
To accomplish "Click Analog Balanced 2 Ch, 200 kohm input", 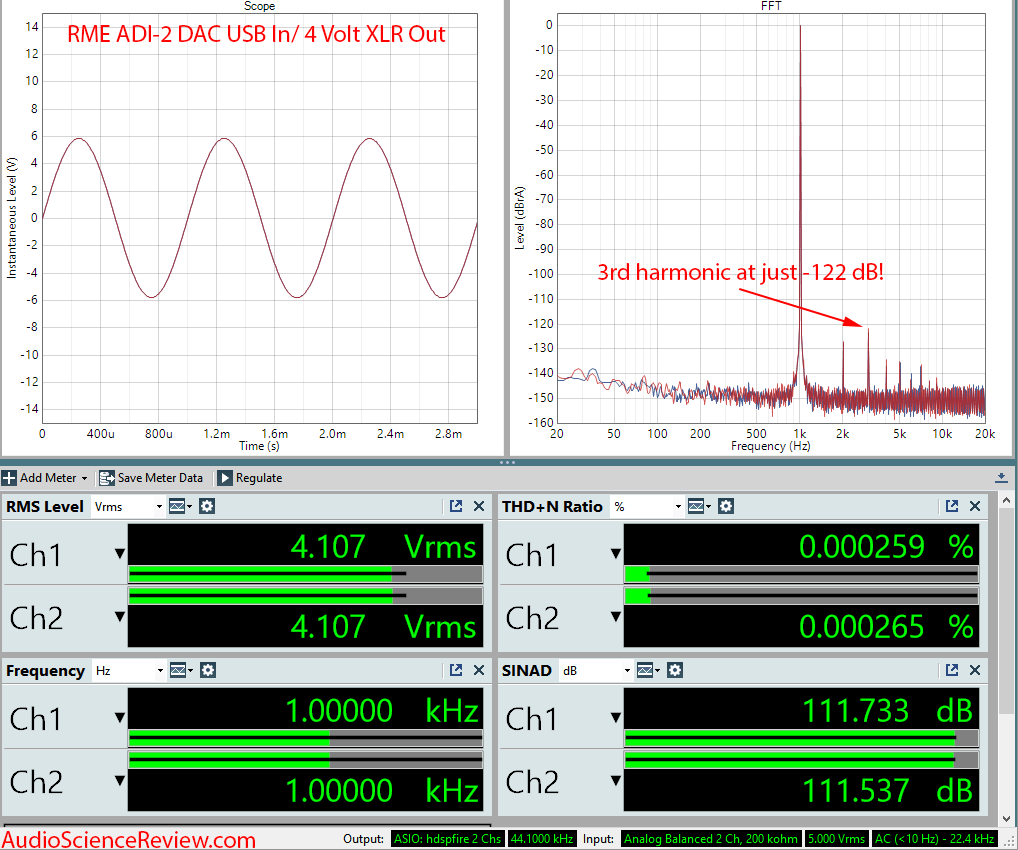I will tap(711, 839).
